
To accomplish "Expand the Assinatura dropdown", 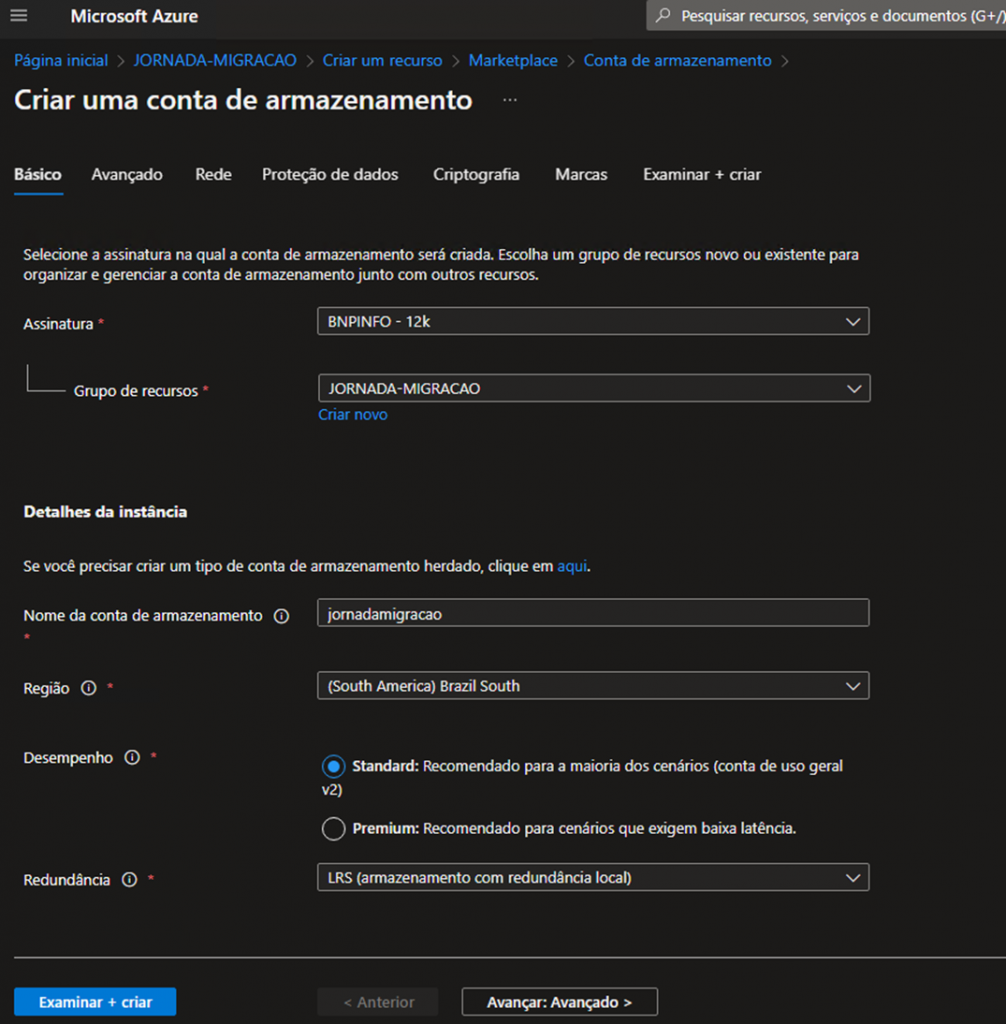I will 593,322.
